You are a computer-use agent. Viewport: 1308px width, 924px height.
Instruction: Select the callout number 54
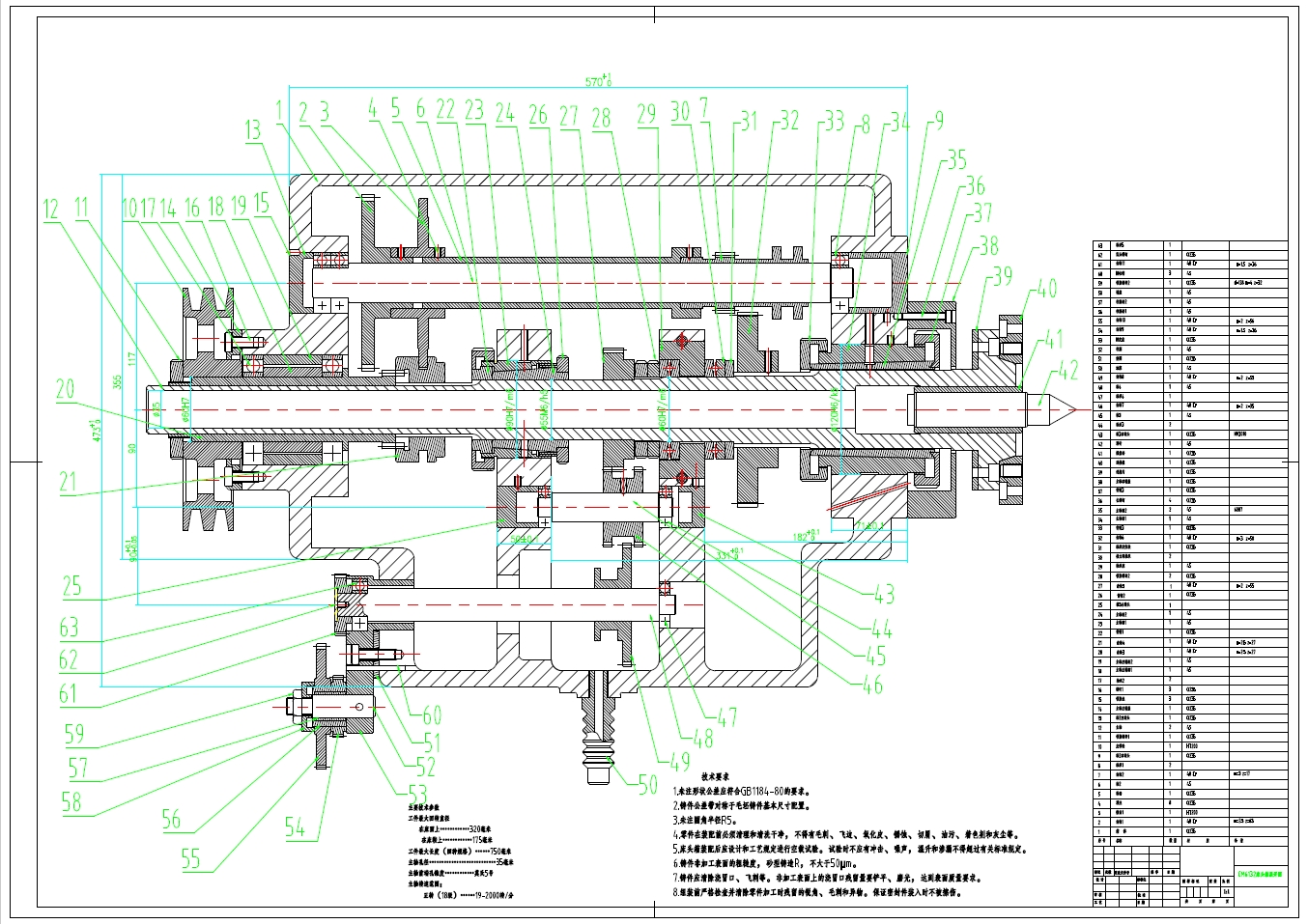(295, 826)
